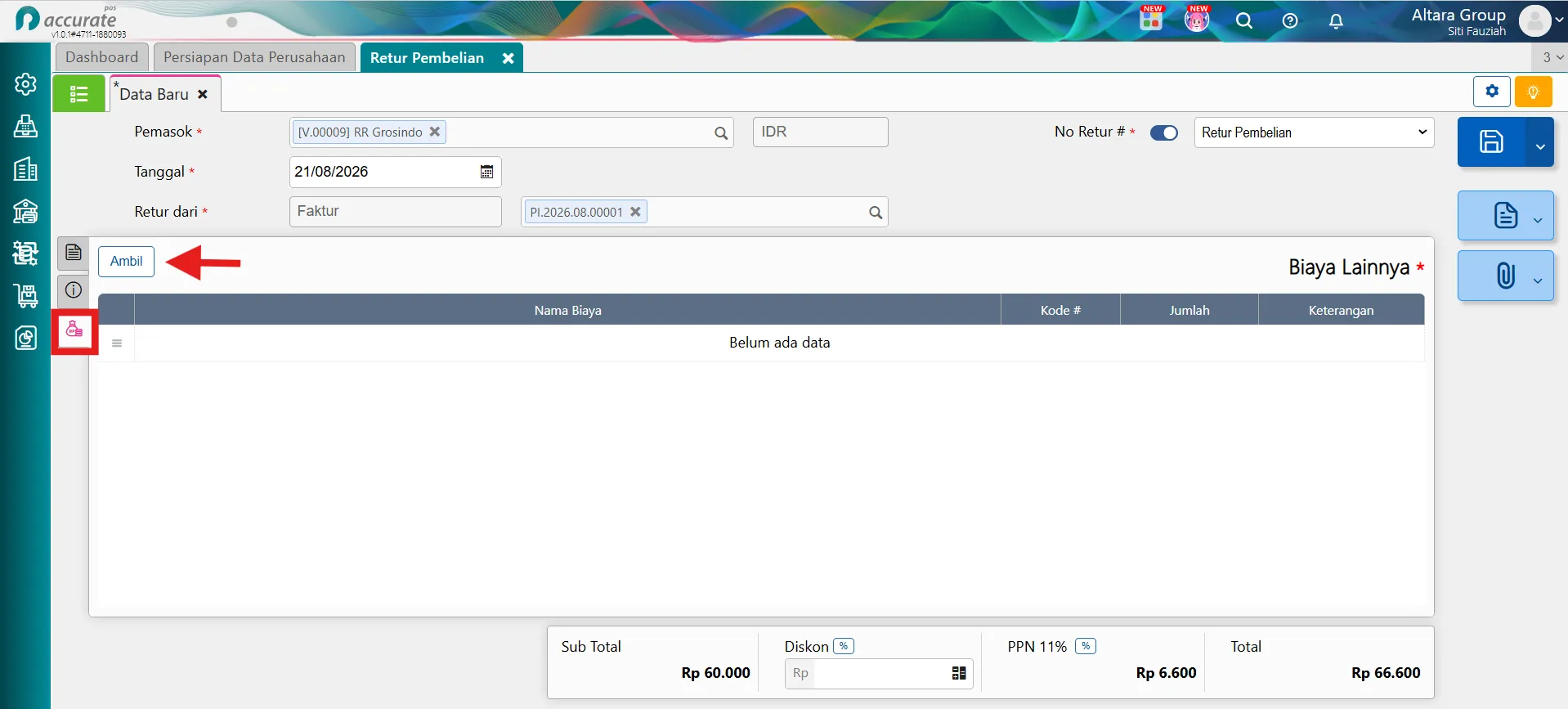
Task: Select the Retur Pembelian tab
Action: [427, 58]
